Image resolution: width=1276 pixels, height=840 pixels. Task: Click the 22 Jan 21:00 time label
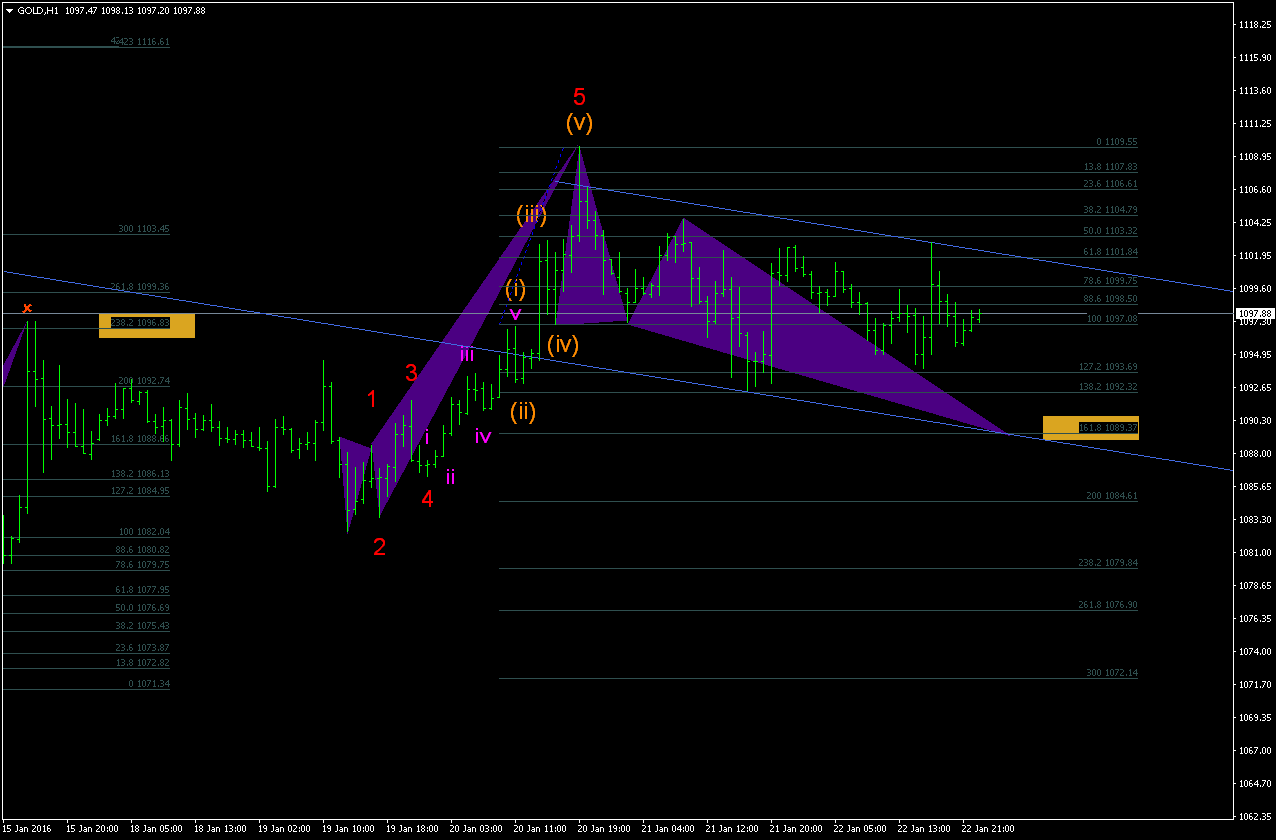point(988,829)
